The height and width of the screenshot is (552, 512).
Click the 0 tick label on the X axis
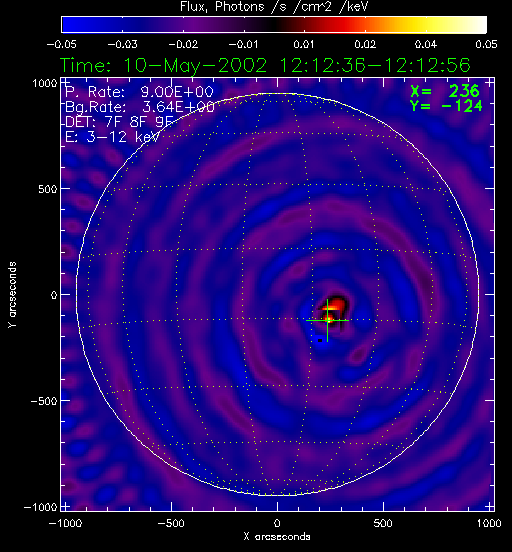point(277,523)
